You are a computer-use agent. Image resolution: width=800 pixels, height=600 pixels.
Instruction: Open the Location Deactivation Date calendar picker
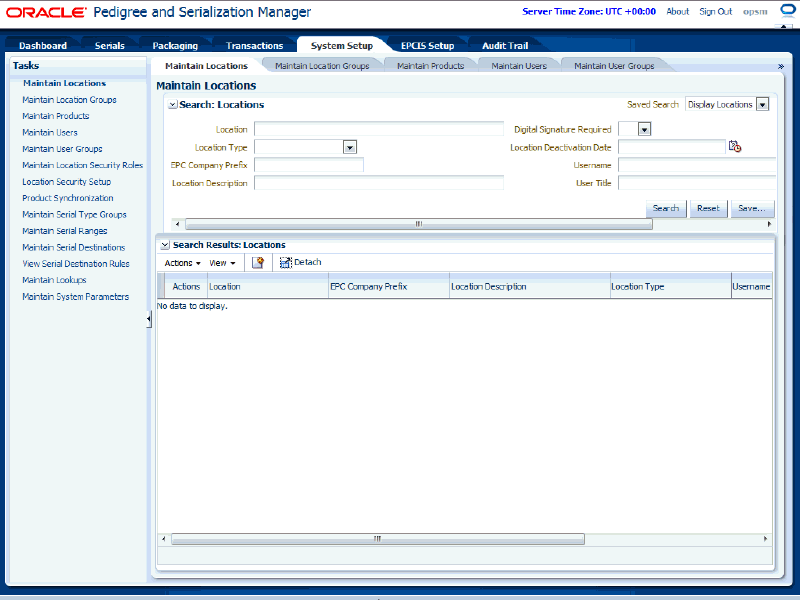pyautogui.click(x=735, y=147)
